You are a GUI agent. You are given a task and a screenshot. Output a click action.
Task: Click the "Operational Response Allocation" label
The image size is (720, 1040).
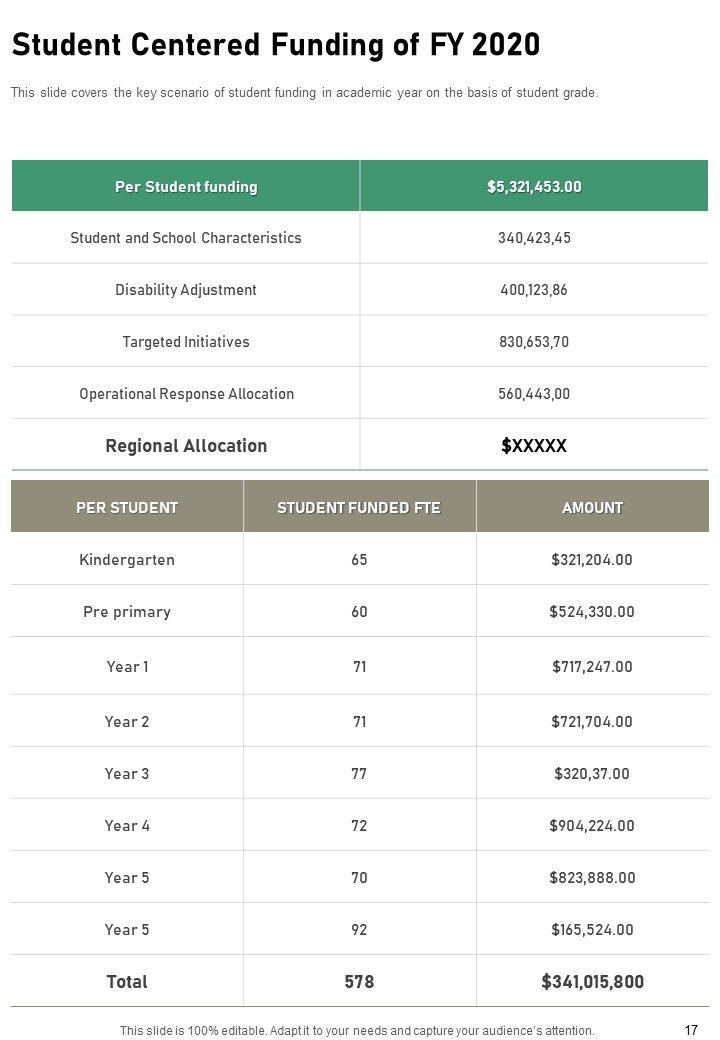[x=186, y=394]
